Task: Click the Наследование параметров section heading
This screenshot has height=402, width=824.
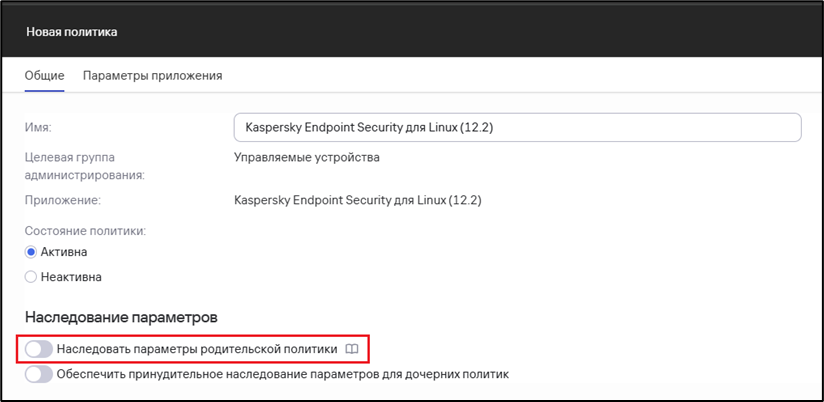Action: [x=121, y=317]
